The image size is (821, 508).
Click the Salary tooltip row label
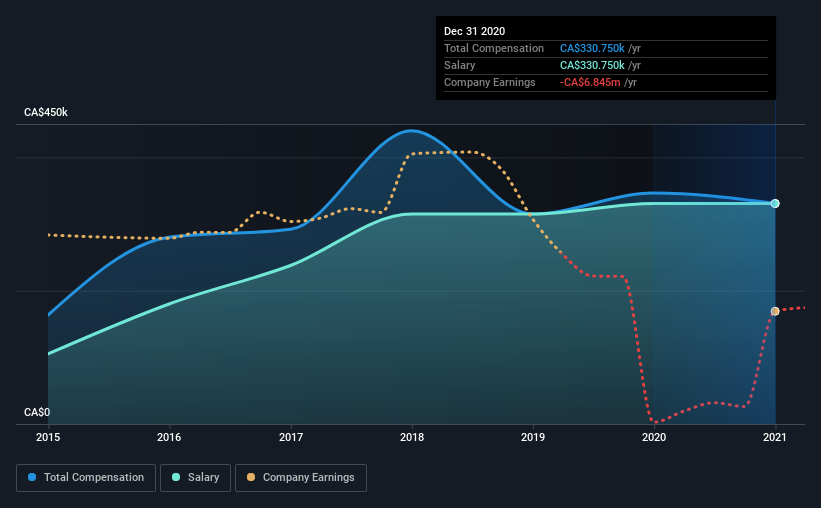click(x=460, y=65)
